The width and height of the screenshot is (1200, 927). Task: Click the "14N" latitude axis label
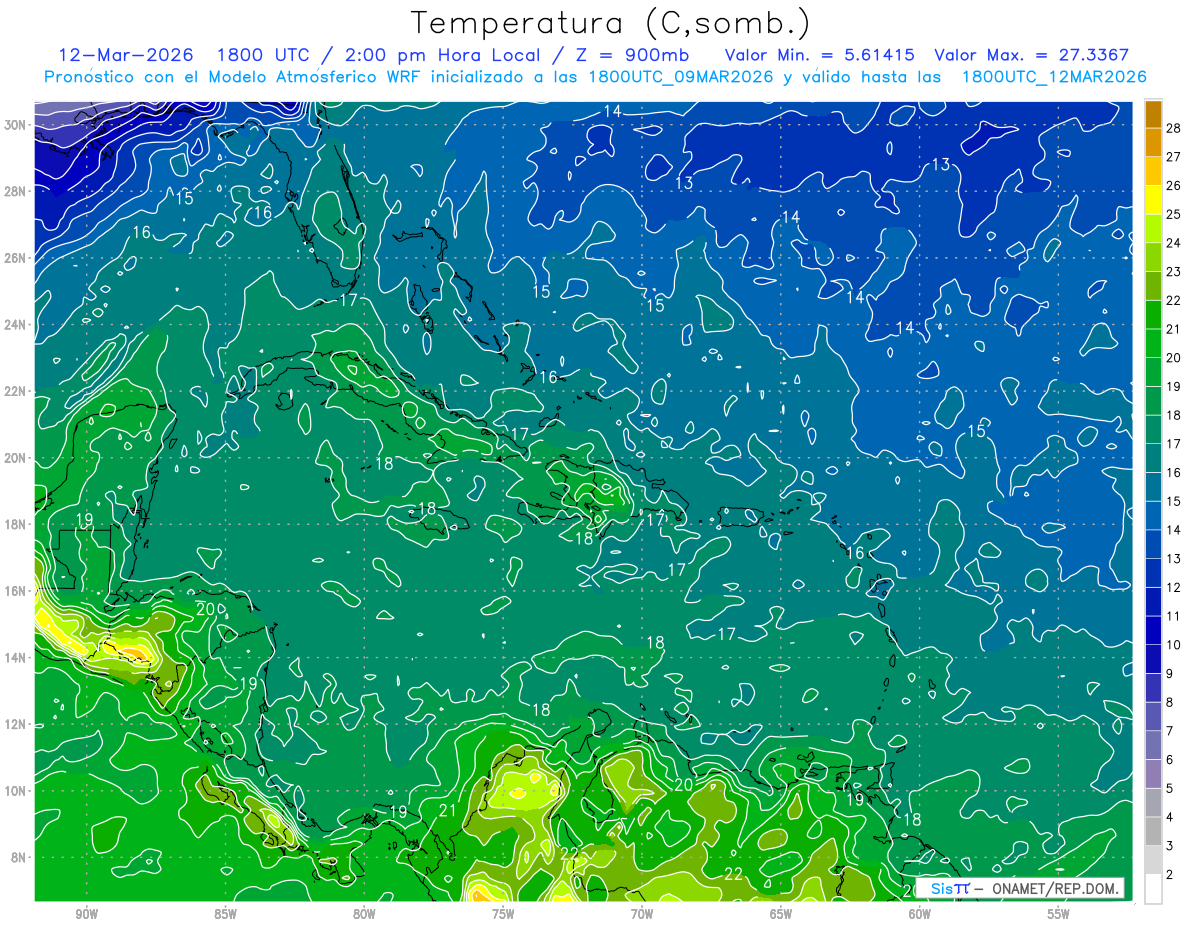click(16, 657)
